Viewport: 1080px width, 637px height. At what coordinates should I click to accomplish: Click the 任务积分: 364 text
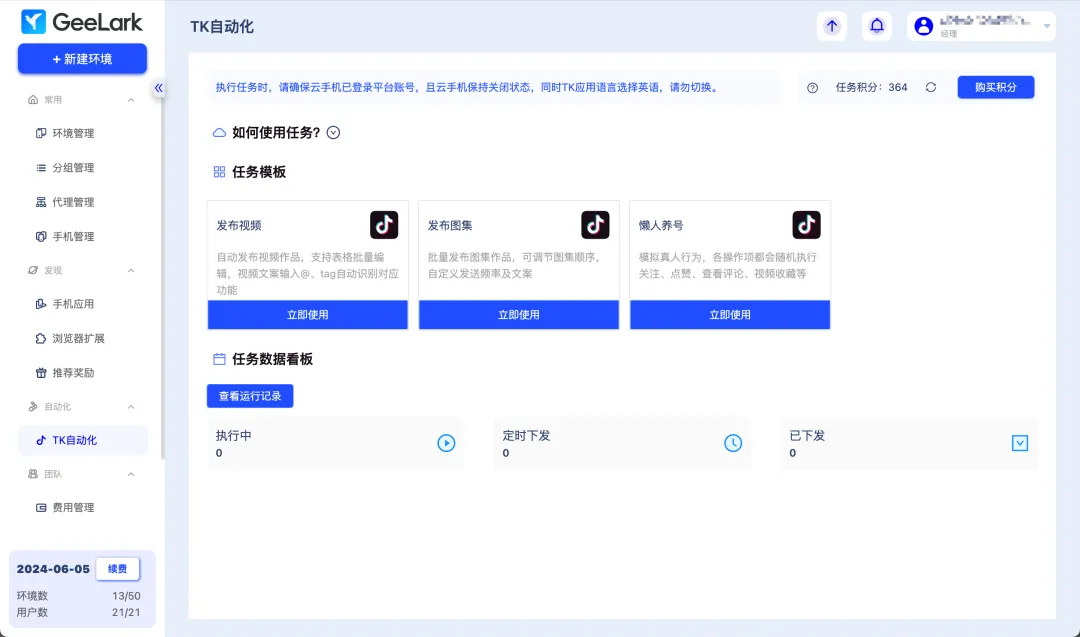pyautogui.click(x=871, y=87)
